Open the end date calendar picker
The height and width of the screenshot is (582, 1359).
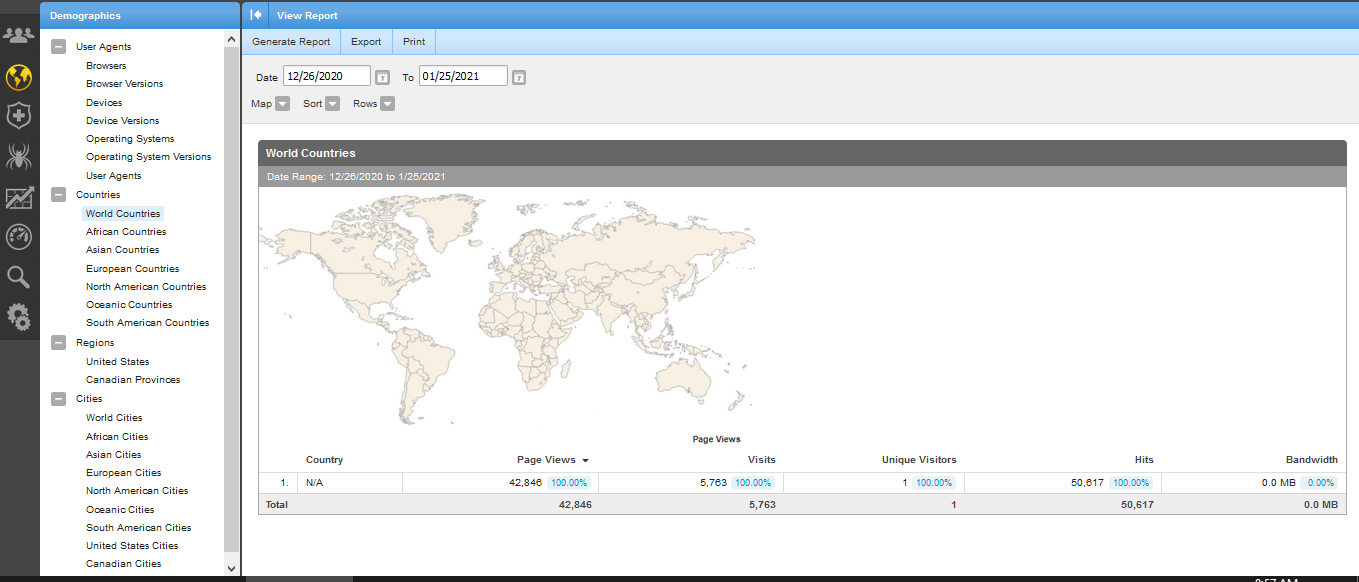click(518, 78)
